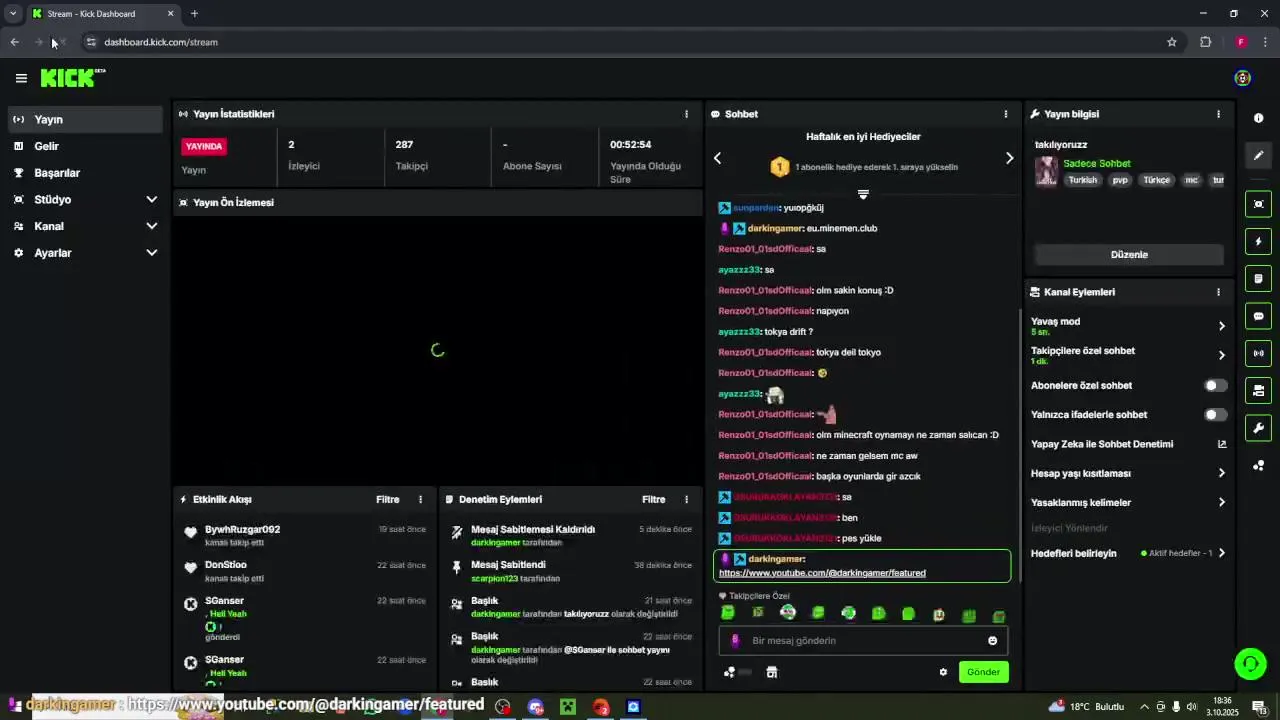Open the pinned YouTube link in chat
Screen dimensions: 1280x720
(822, 573)
